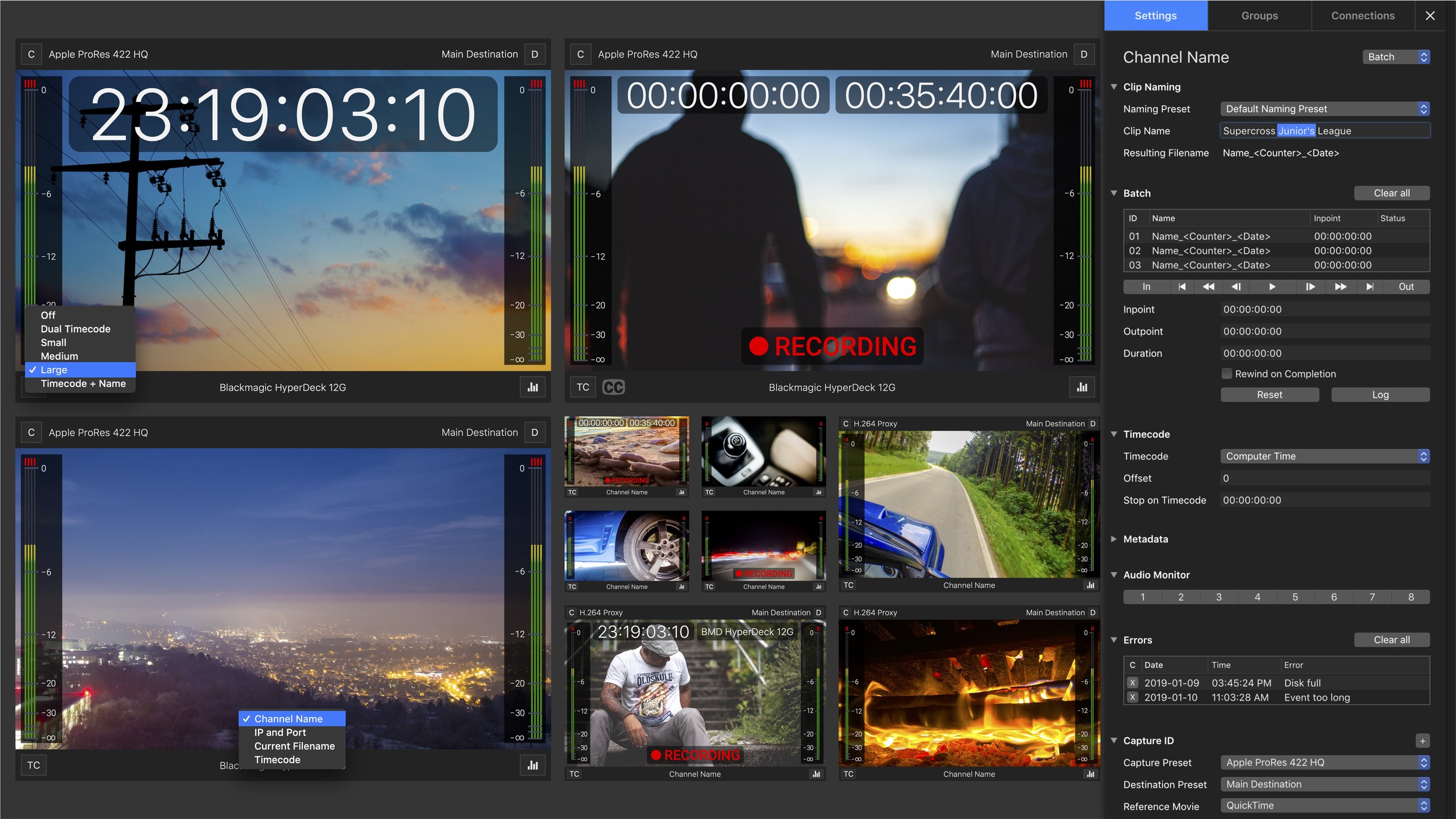Click the batch Clear all button
1456x819 pixels.
pyautogui.click(x=1391, y=193)
